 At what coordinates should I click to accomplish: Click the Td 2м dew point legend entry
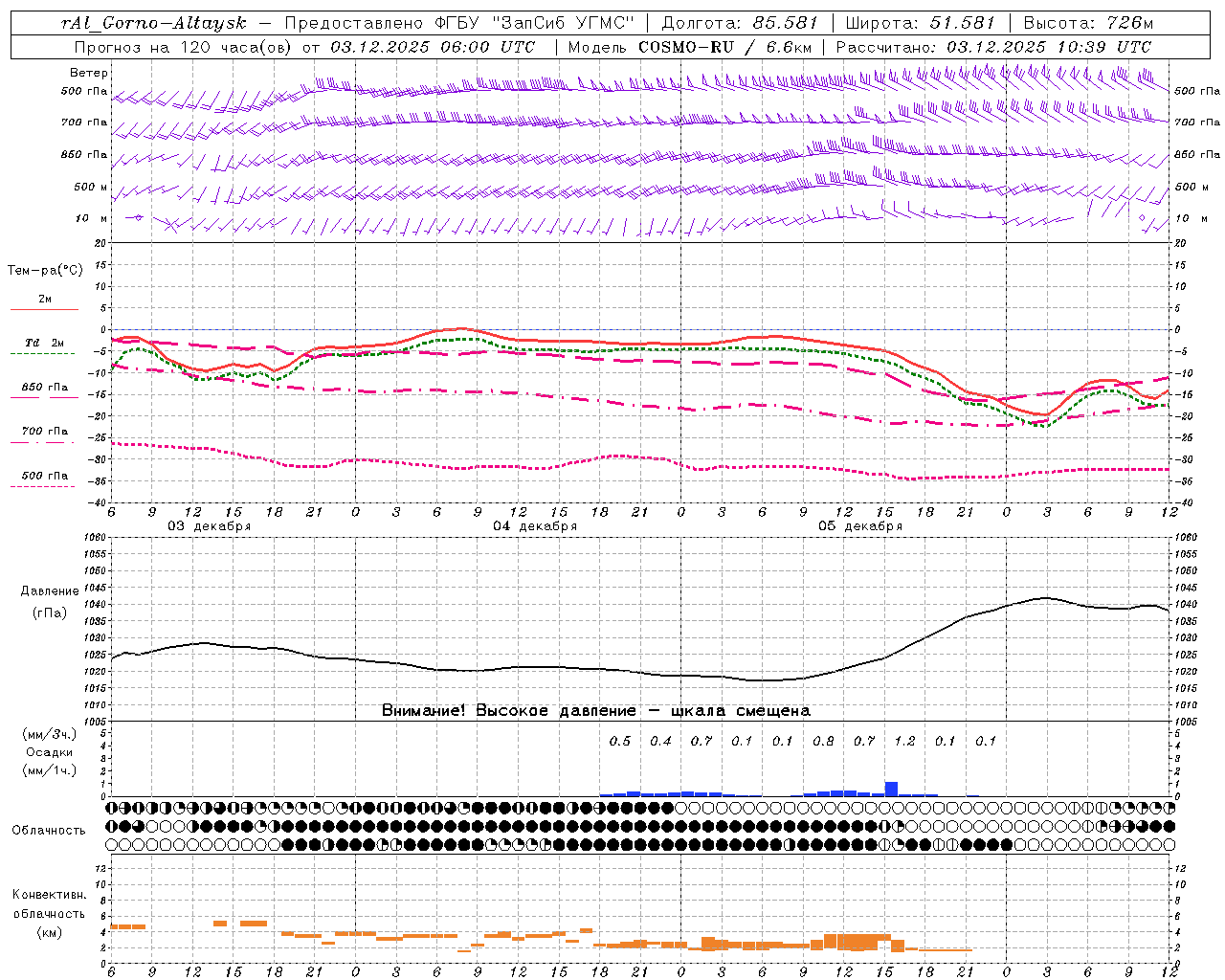(44, 343)
